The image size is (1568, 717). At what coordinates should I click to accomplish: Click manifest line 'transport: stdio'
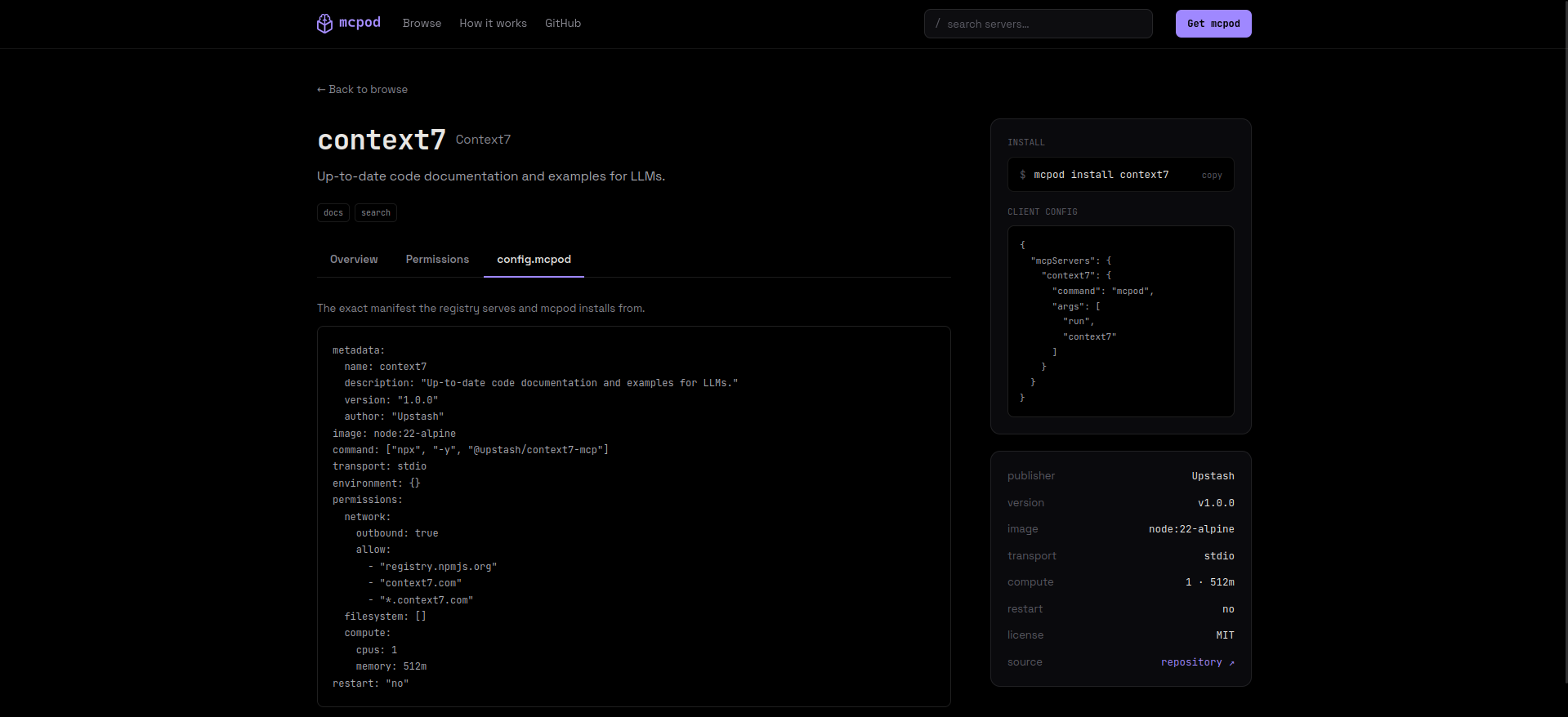click(379, 466)
